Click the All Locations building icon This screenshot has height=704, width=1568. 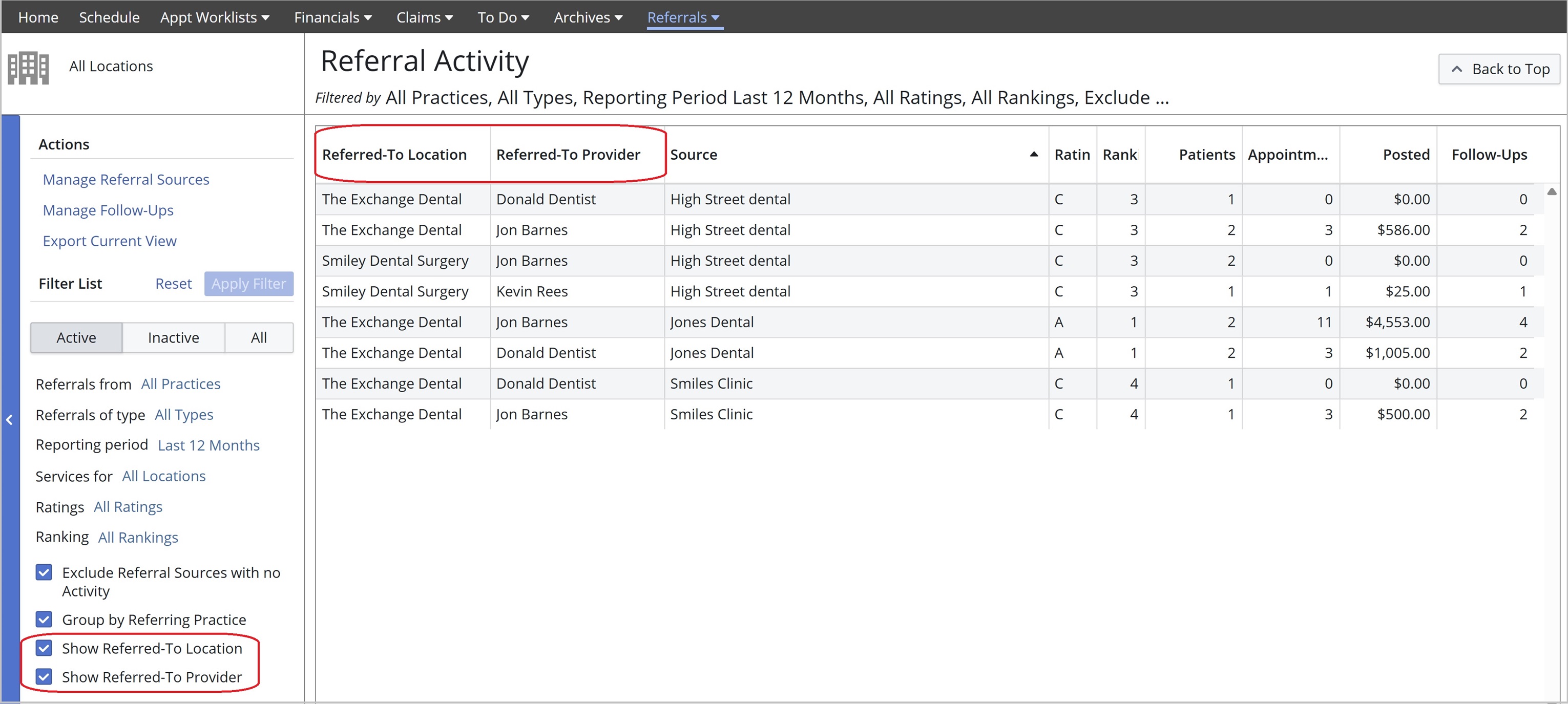28,68
